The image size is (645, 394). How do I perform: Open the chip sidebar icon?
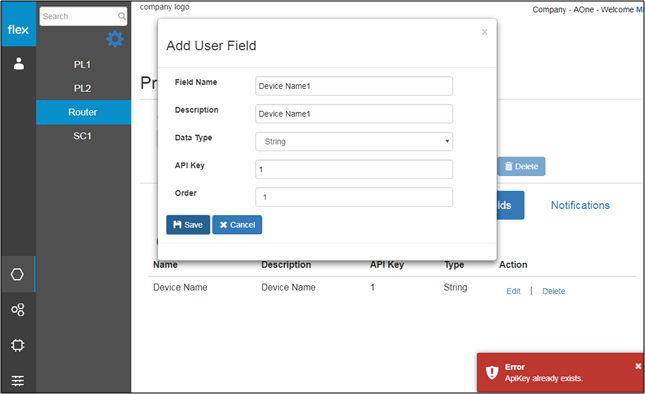tap(18, 345)
